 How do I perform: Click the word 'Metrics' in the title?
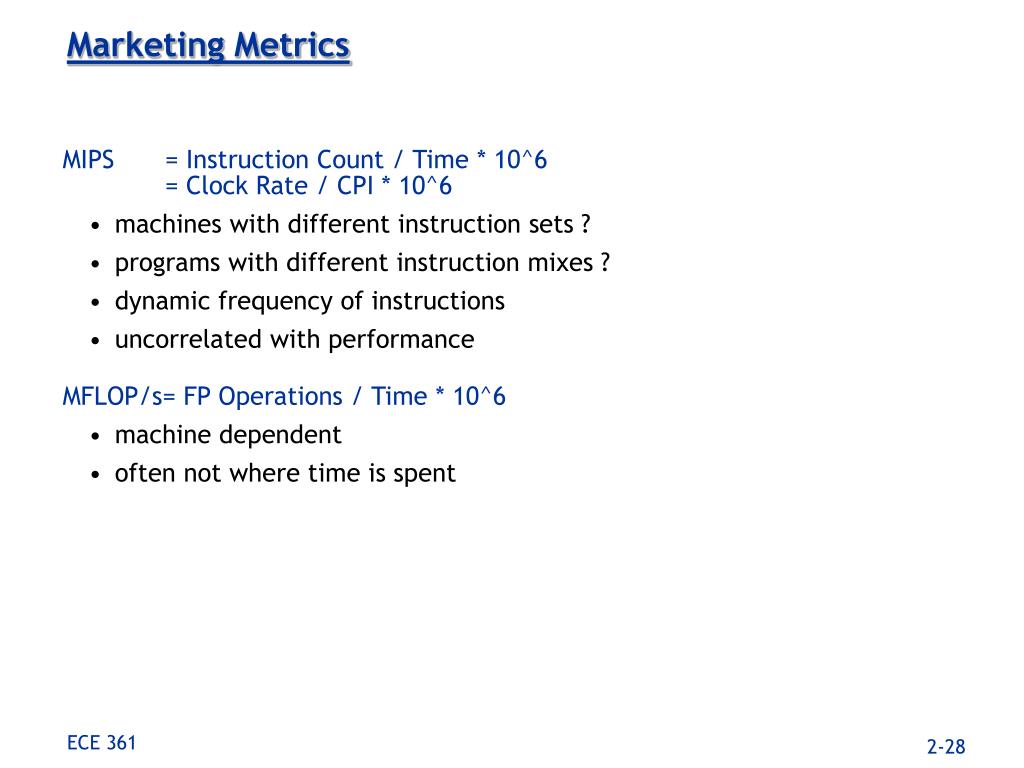click(x=292, y=46)
